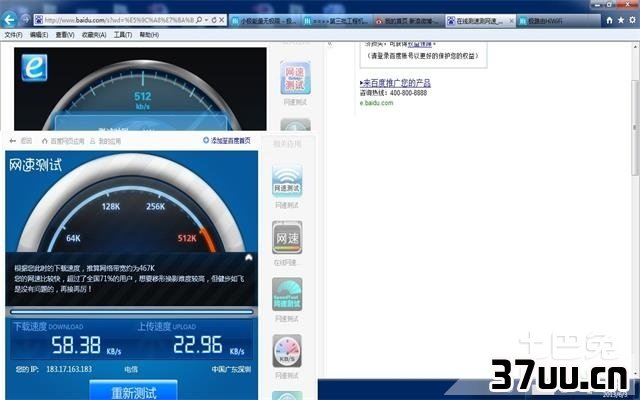Click the 64K label on the gauge
The width and height of the screenshot is (640, 400).
click(x=73, y=238)
